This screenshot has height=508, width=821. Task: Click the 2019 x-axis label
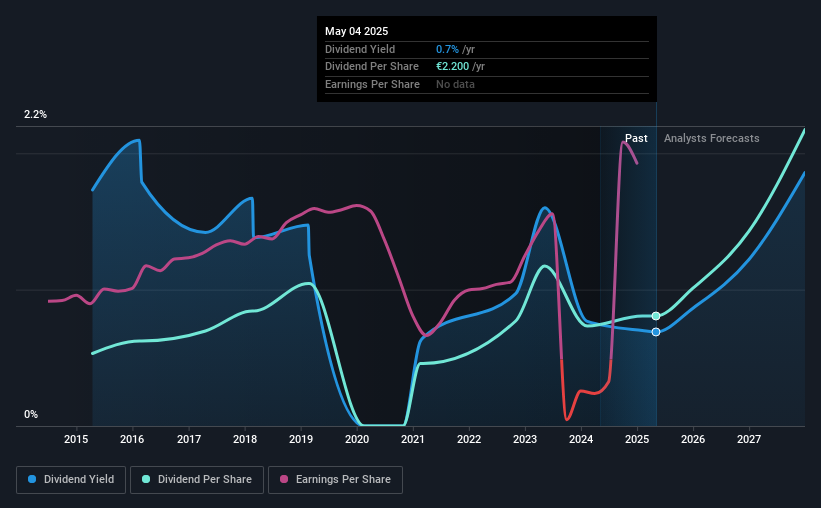click(x=301, y=439)
